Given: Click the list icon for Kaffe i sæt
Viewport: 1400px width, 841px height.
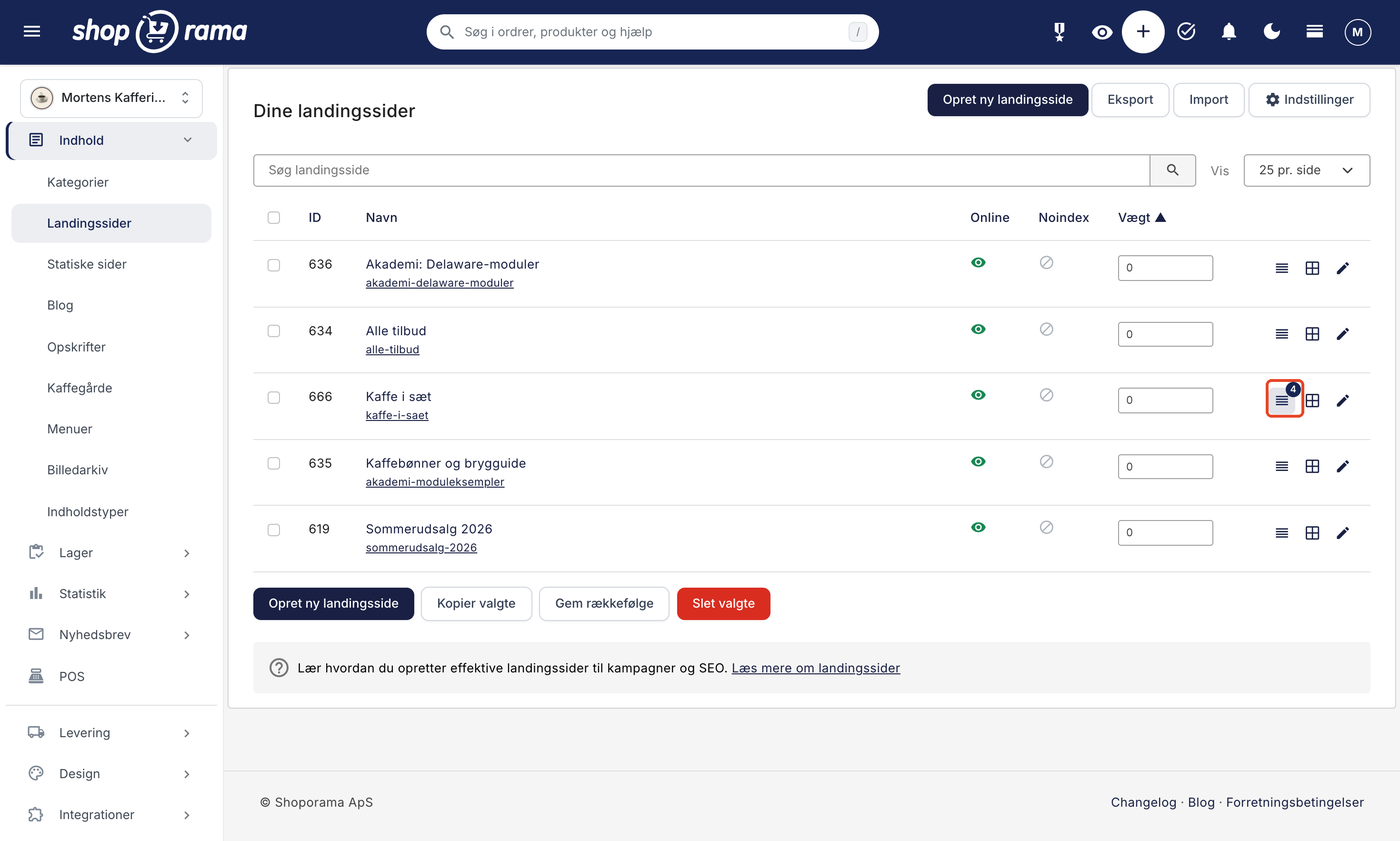Looking at the screenshot, I should pos(1282,400).
